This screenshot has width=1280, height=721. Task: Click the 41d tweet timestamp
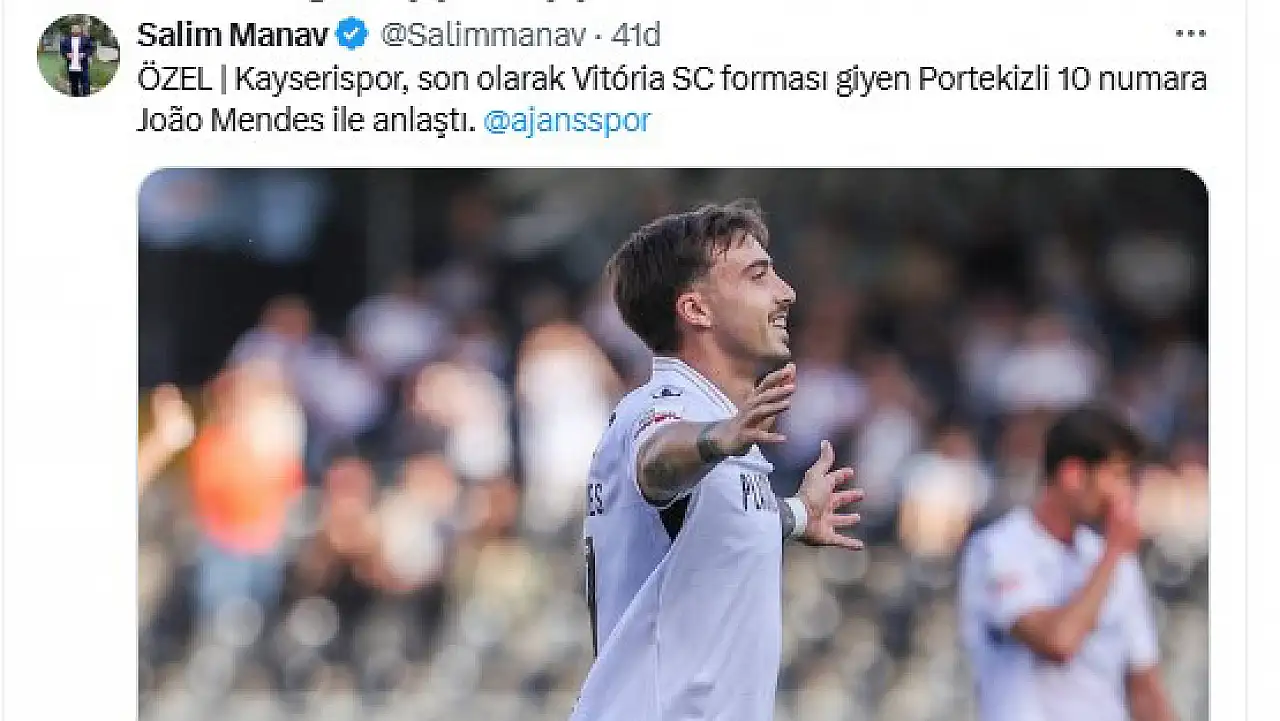point(636,35)
